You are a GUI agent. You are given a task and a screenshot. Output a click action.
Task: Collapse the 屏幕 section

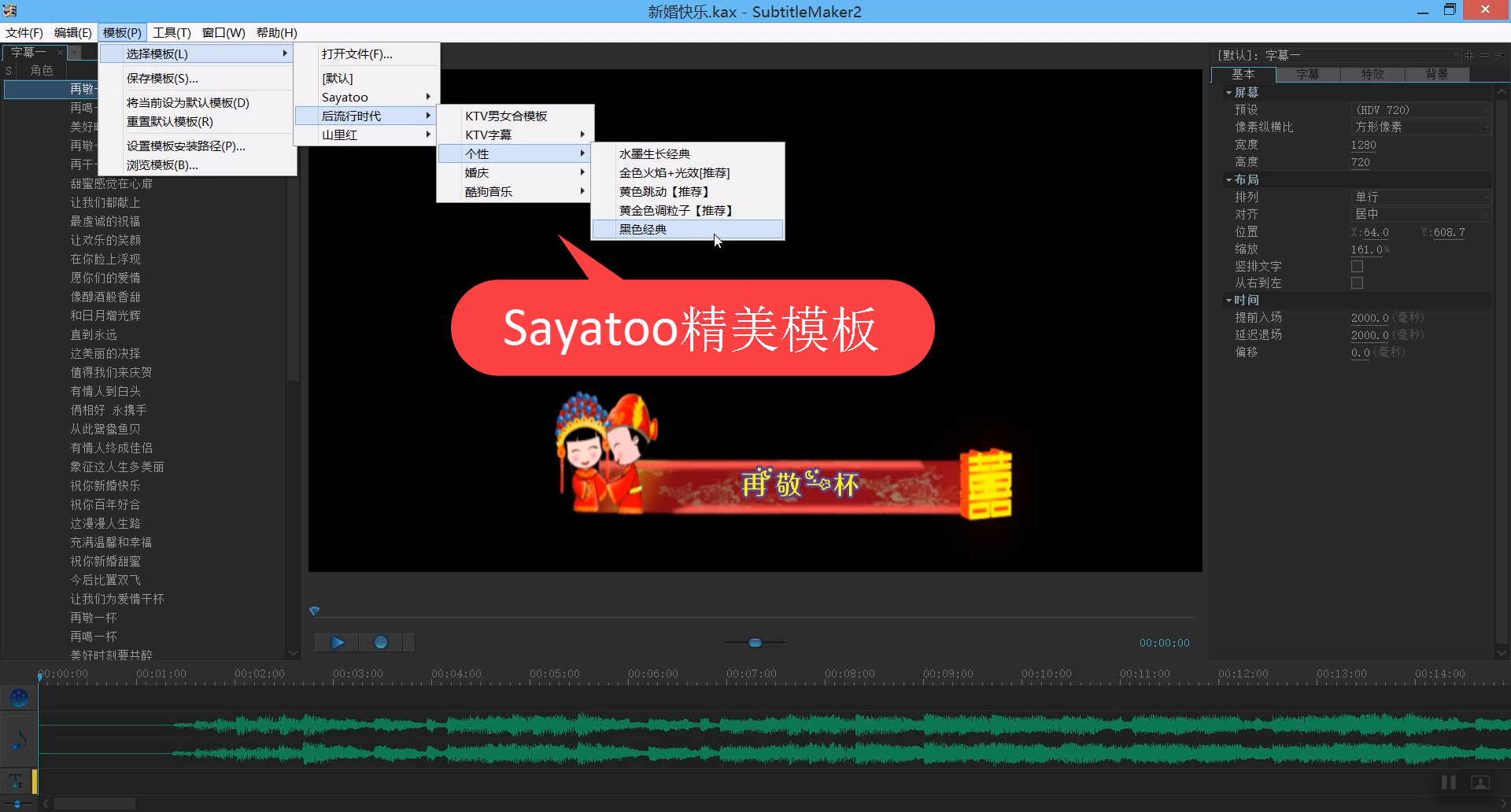(1228, 93)
